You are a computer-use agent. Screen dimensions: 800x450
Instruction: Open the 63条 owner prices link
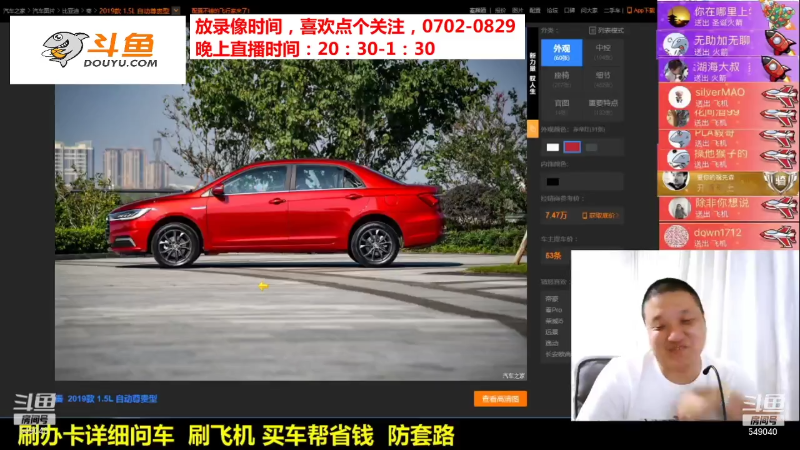tap(553, 256)
